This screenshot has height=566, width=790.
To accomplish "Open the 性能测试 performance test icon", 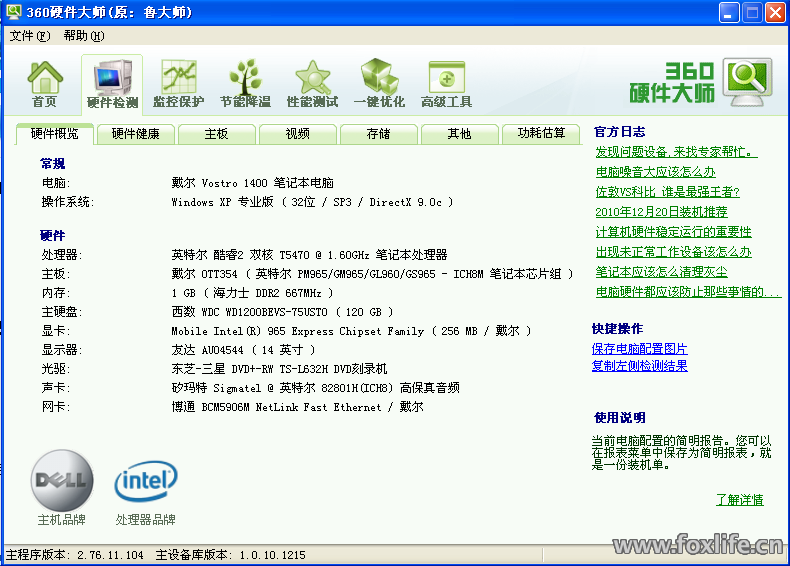I will 312,83.
